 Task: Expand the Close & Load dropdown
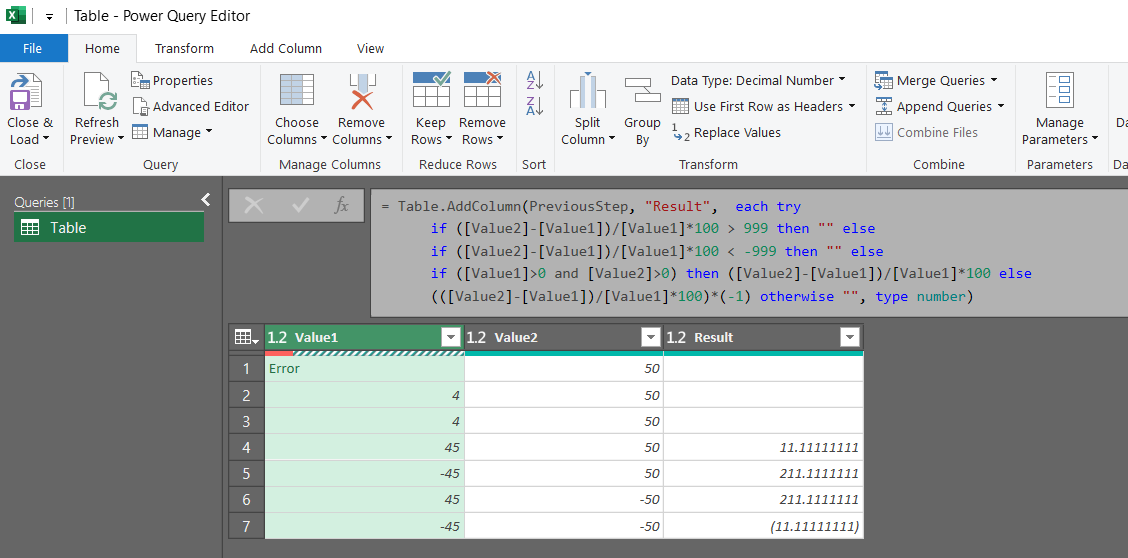pyautogui.click(x=45, y=140)
